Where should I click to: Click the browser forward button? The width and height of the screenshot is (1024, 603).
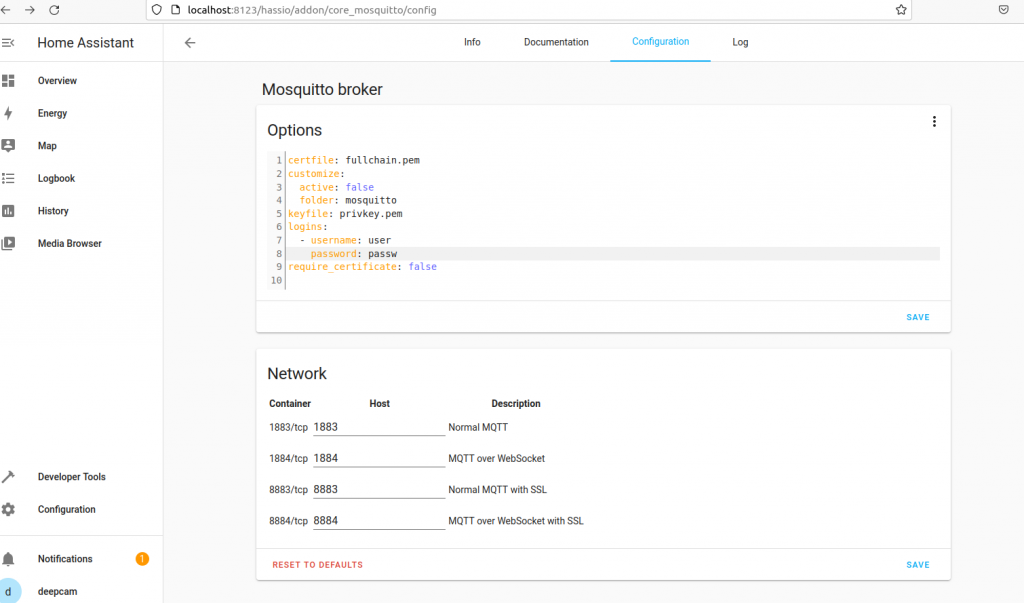click(30, 10)
